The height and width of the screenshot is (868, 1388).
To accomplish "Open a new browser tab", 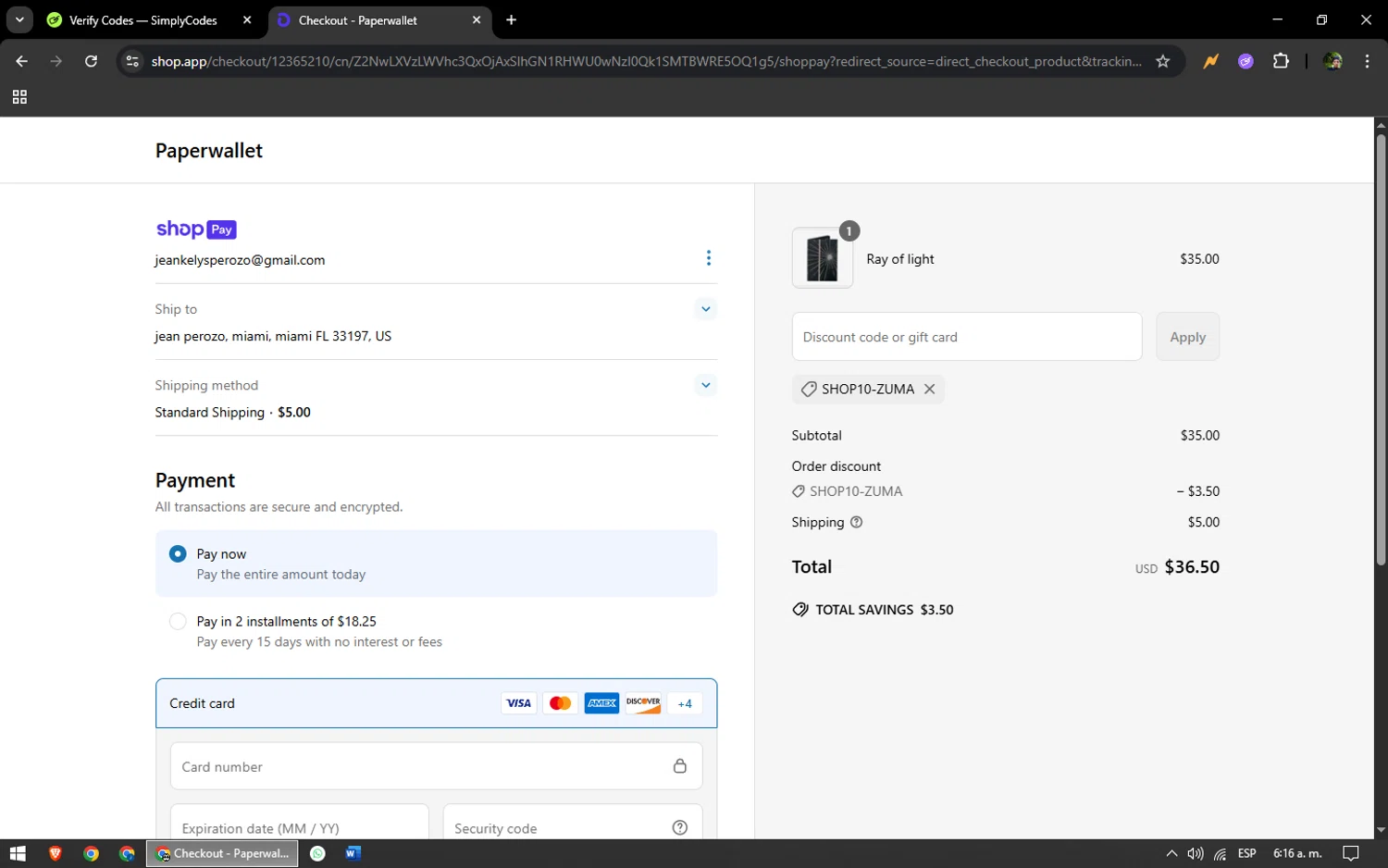I will click(512, 20).
